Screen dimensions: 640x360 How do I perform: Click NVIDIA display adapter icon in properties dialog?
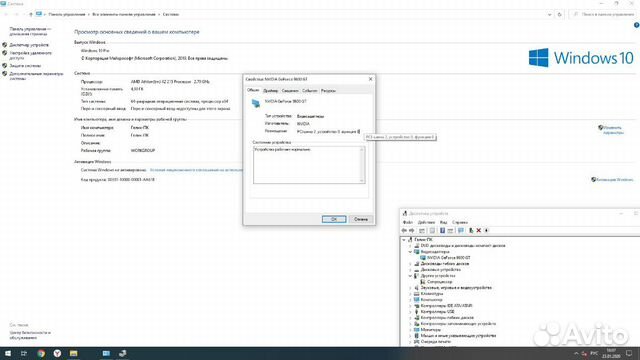(x=256, y=103)
